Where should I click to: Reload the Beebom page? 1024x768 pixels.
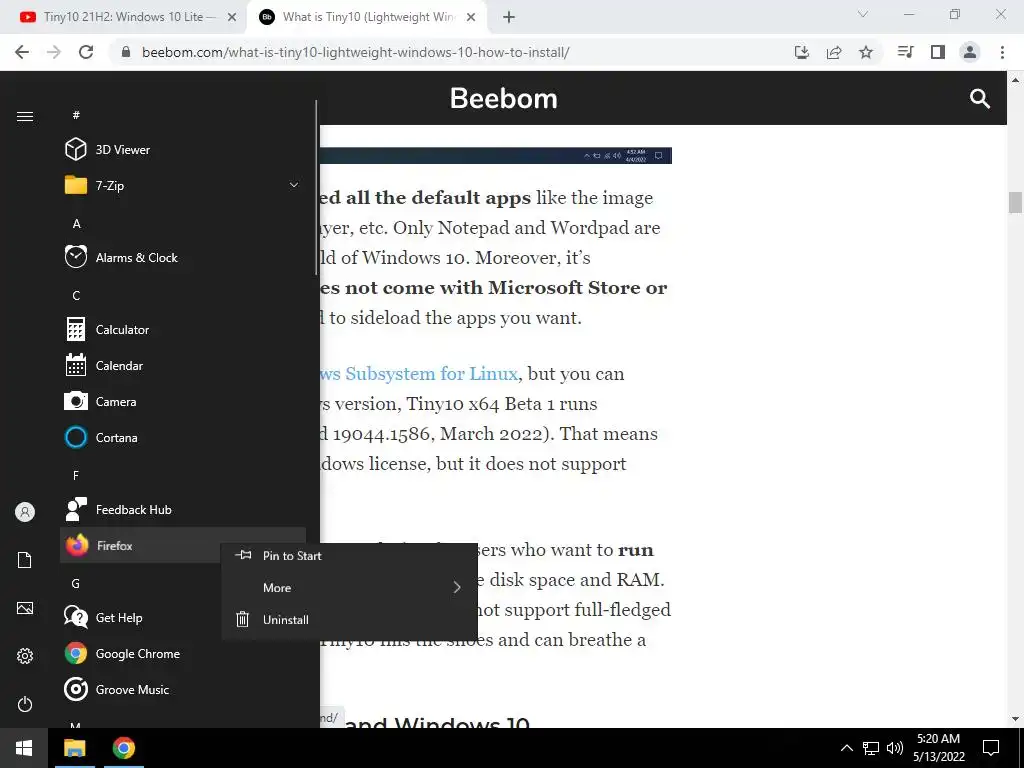tap(86, 52)
